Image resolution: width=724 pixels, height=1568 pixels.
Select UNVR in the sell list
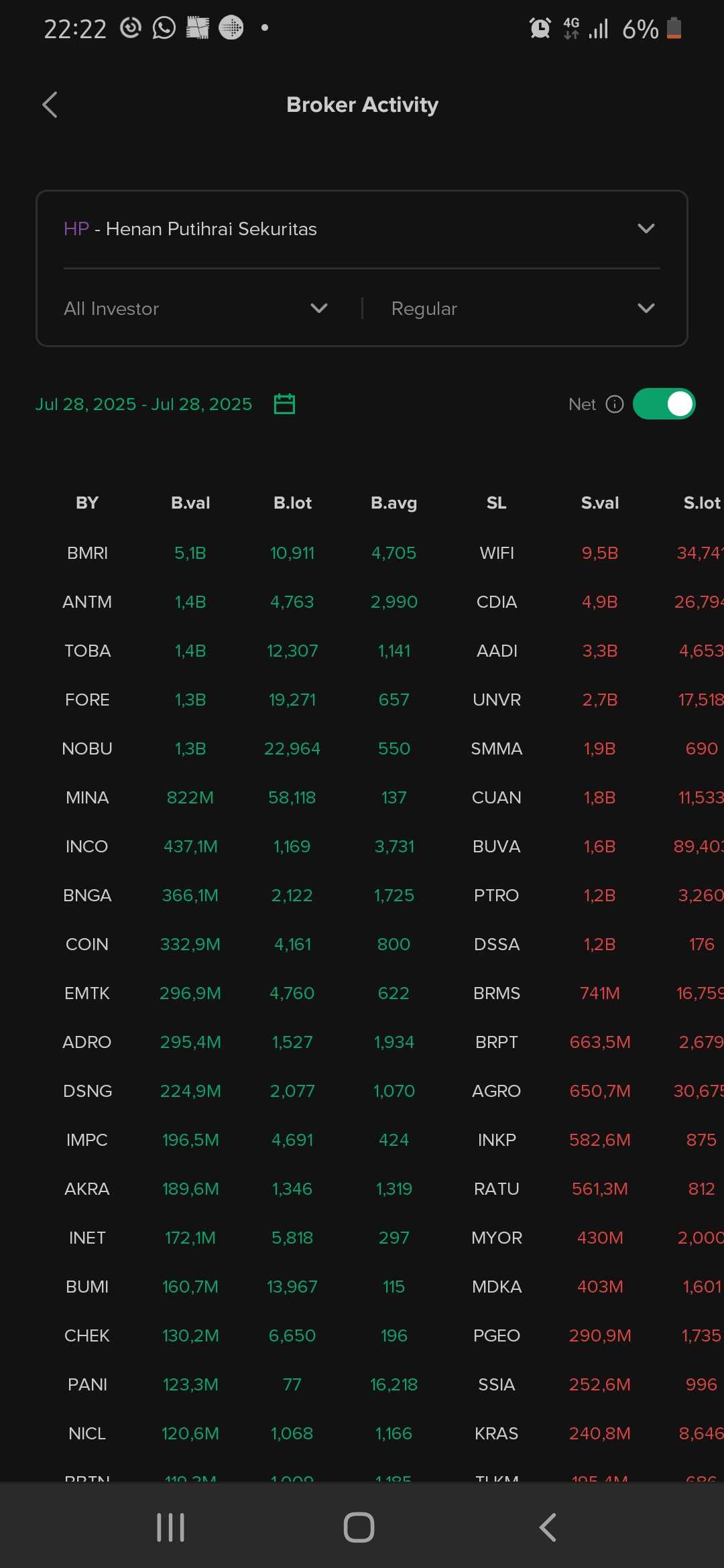[x=497, y=700]
